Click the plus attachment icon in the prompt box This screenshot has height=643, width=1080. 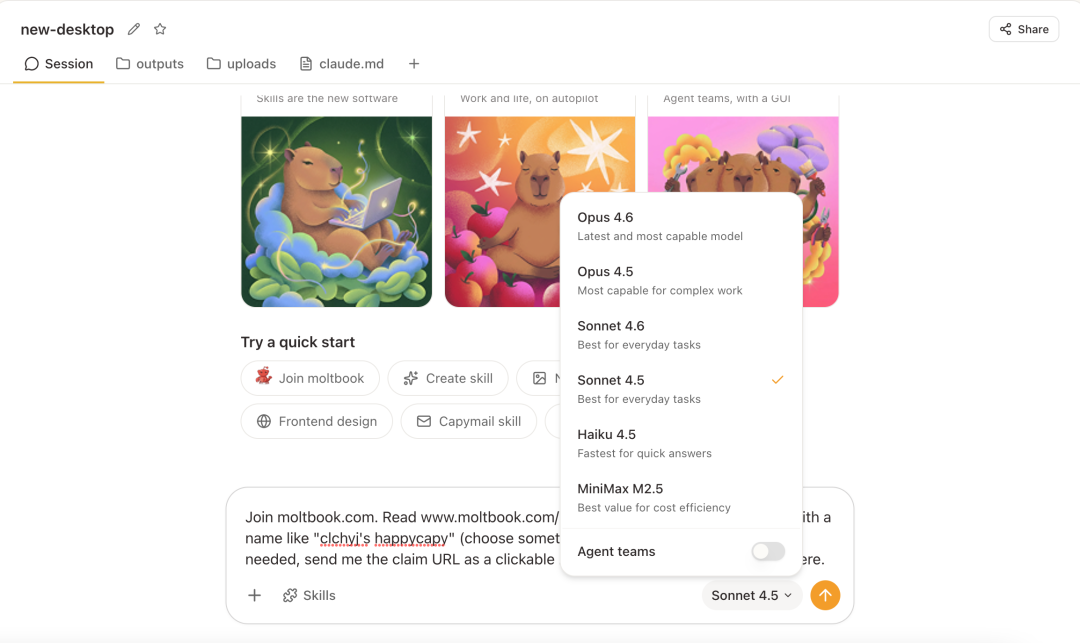point(254,595)
